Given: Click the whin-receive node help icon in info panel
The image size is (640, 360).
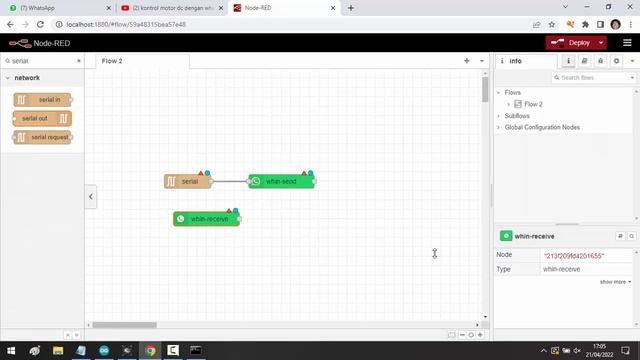Looking at the screenshot, I should coord(620,236).
